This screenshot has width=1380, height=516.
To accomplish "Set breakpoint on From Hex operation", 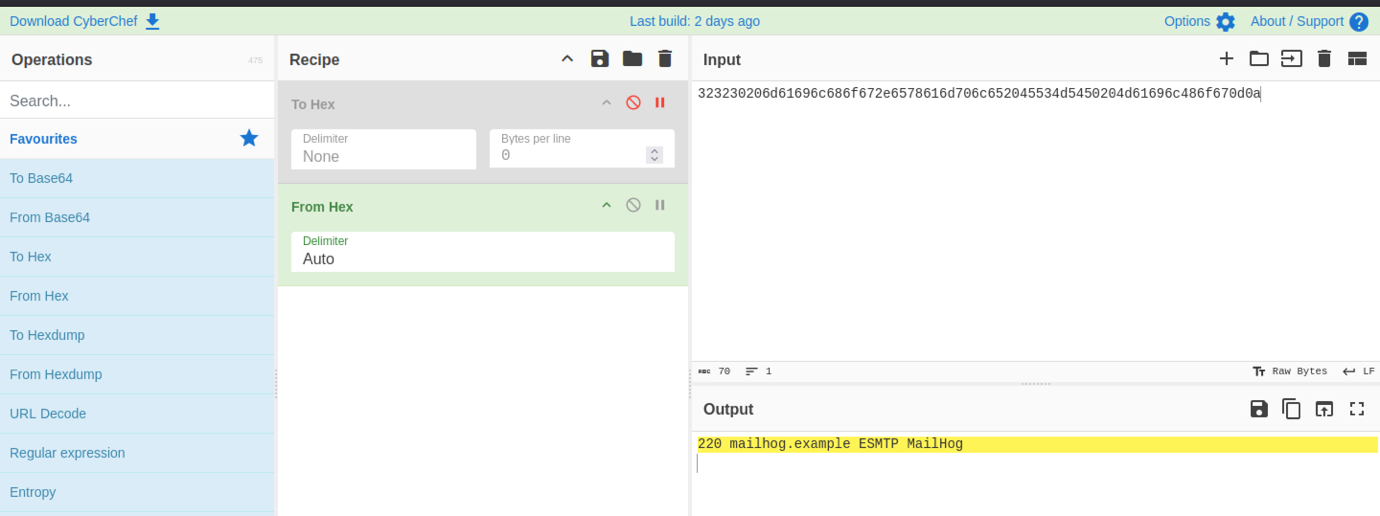I will [x=660, y=206].
